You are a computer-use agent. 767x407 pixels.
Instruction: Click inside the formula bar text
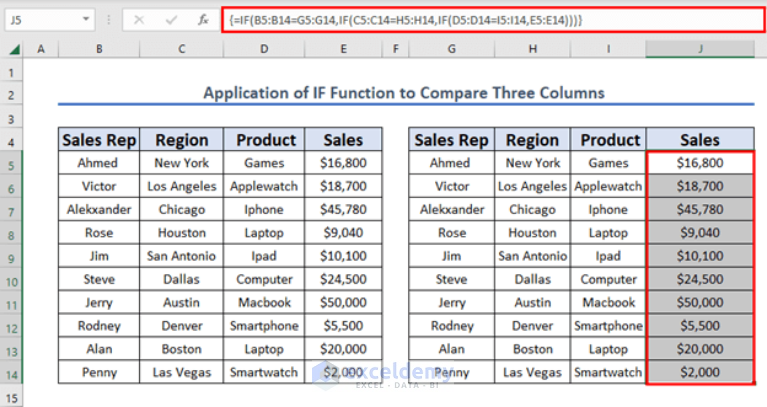coord(406,21)
